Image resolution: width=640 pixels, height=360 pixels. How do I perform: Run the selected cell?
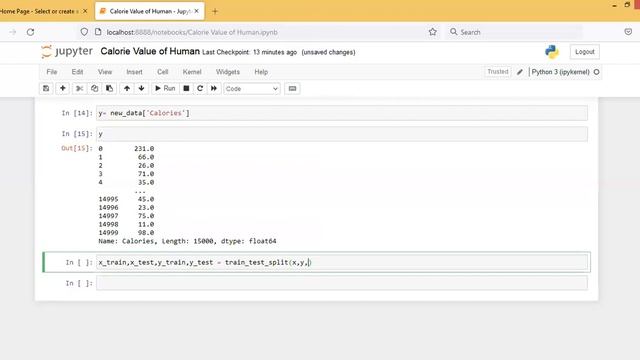pyautogui.click(x=165, y=89)
